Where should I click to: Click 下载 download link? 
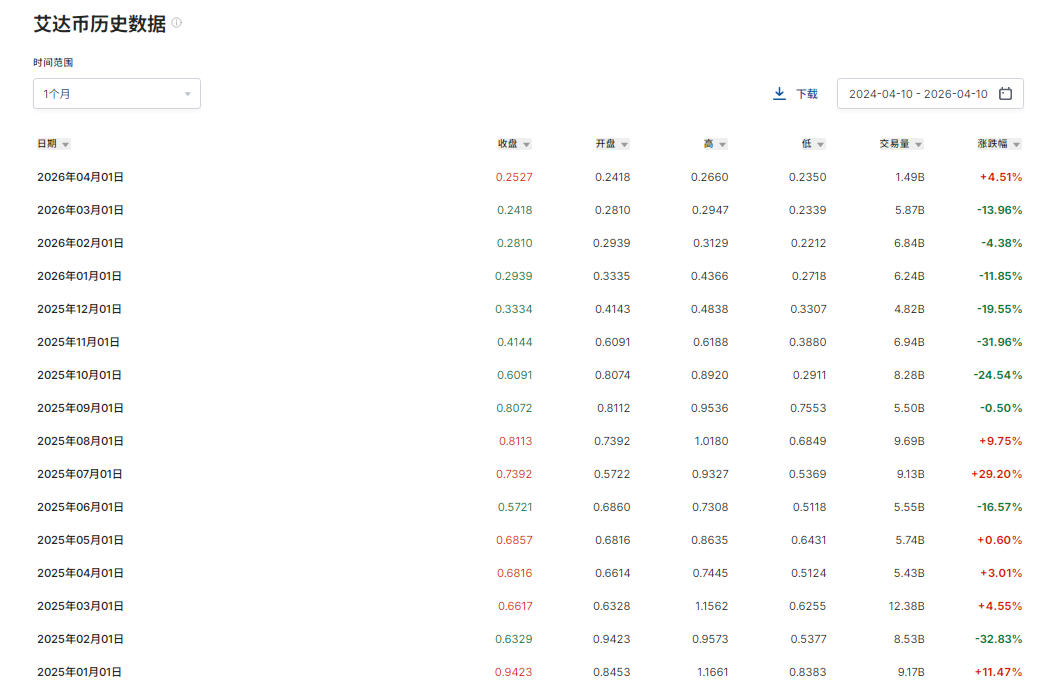(807, 94)
